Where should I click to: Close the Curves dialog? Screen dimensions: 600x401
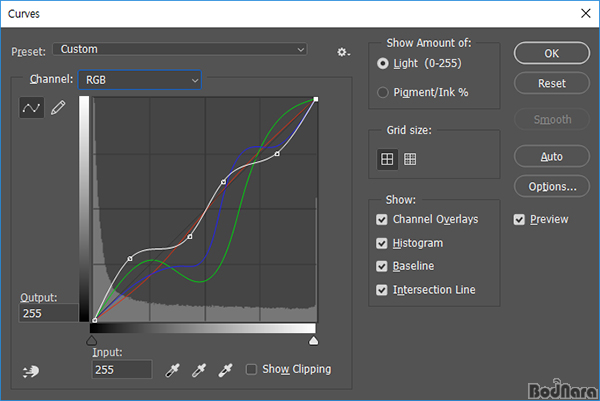(585, 13)
